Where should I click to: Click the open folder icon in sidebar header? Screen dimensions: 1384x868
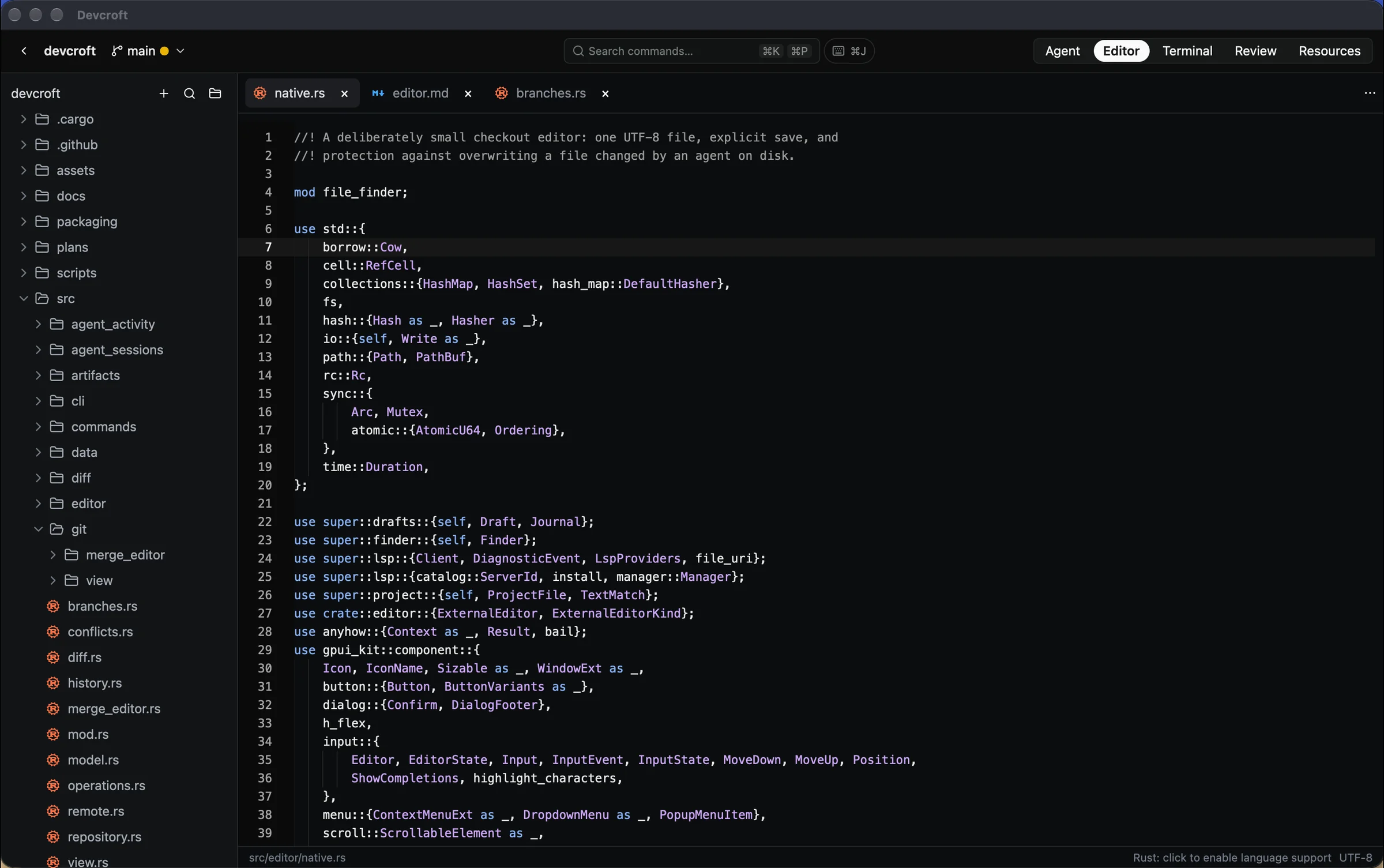tap(215, 93)
